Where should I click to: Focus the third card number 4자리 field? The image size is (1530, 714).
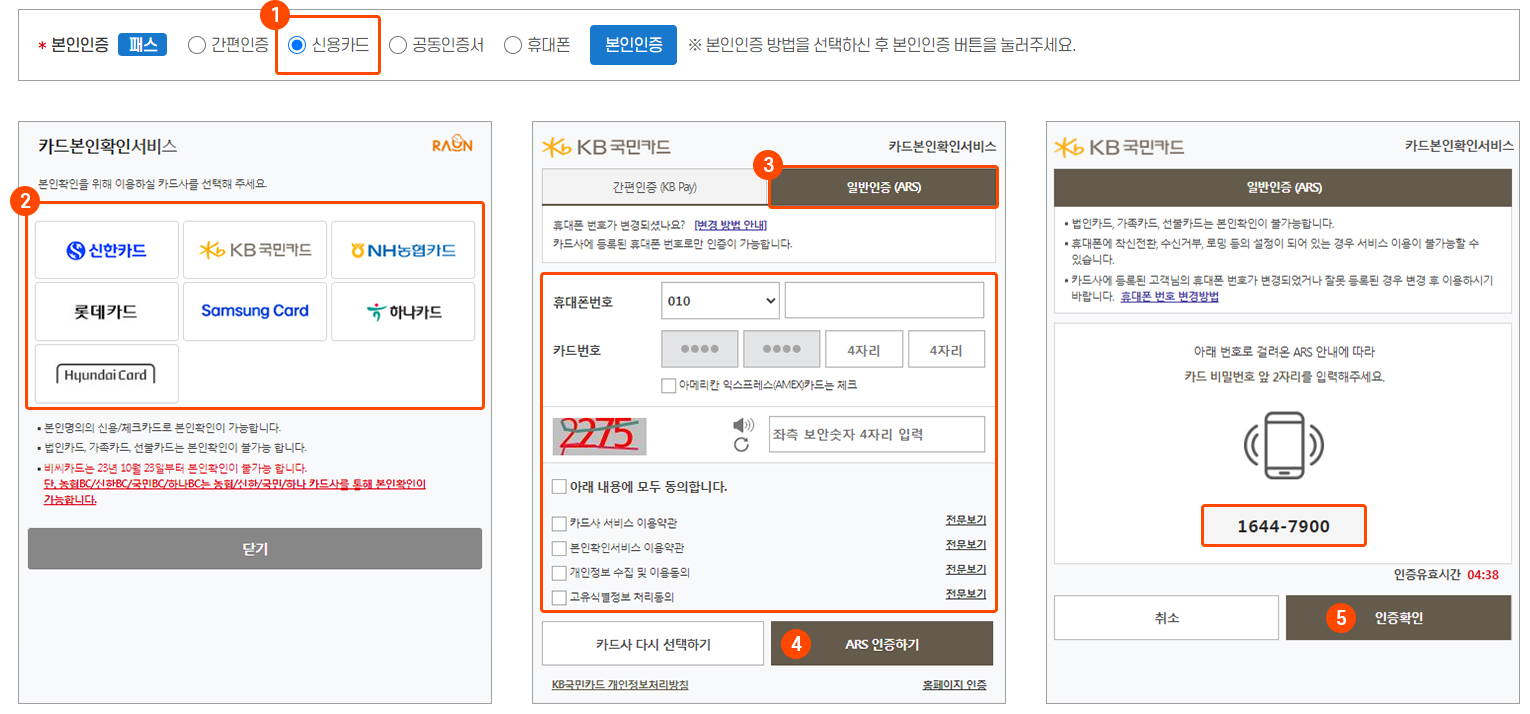(864, 350)
